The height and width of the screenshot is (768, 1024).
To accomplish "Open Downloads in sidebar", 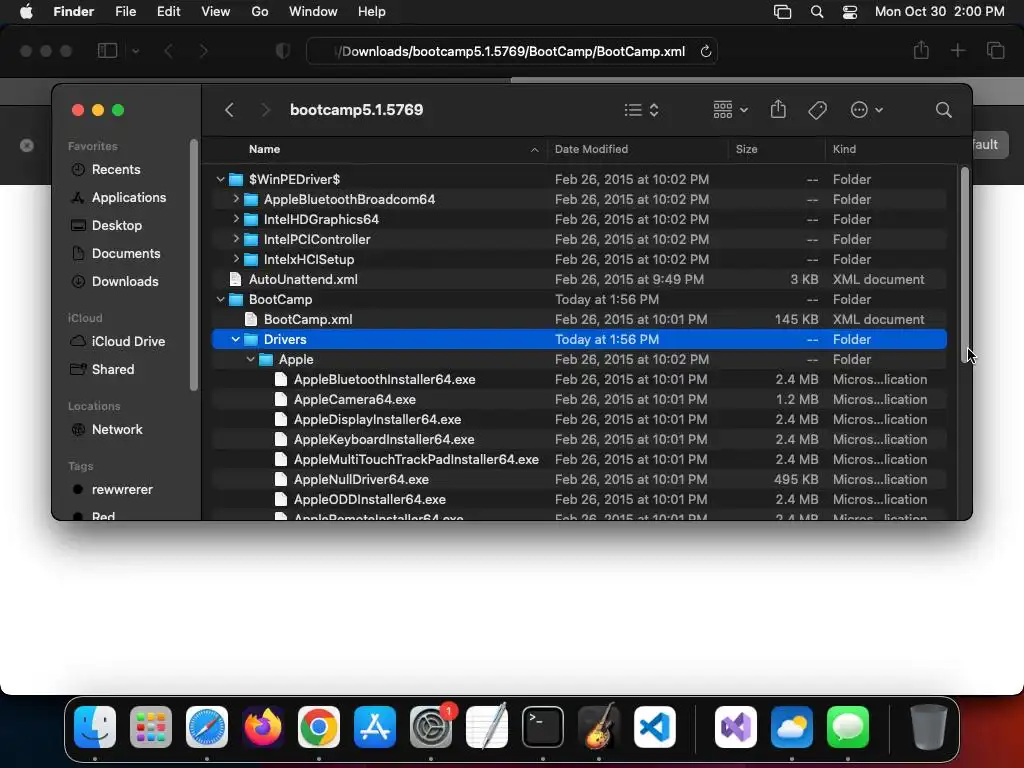I will (x=125, y=282).
